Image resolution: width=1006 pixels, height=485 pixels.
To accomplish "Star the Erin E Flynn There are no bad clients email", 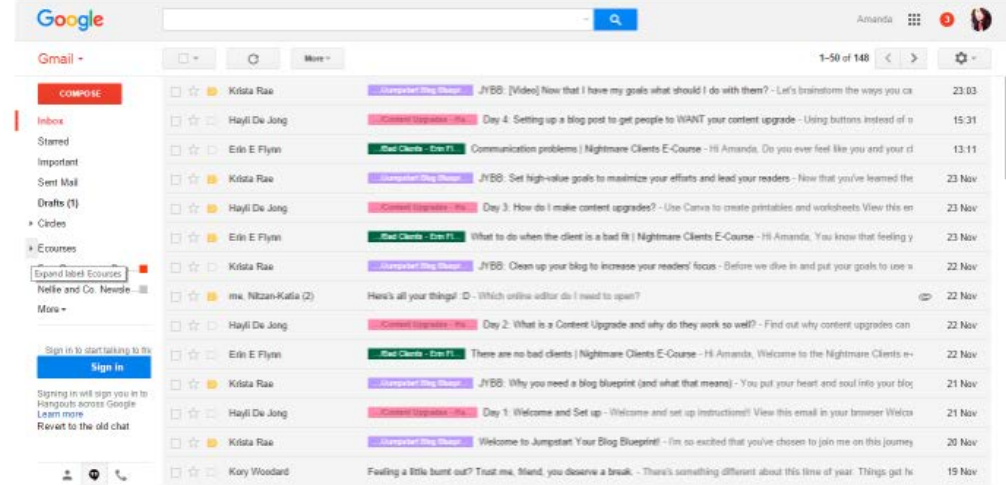I will click(193, 354).
